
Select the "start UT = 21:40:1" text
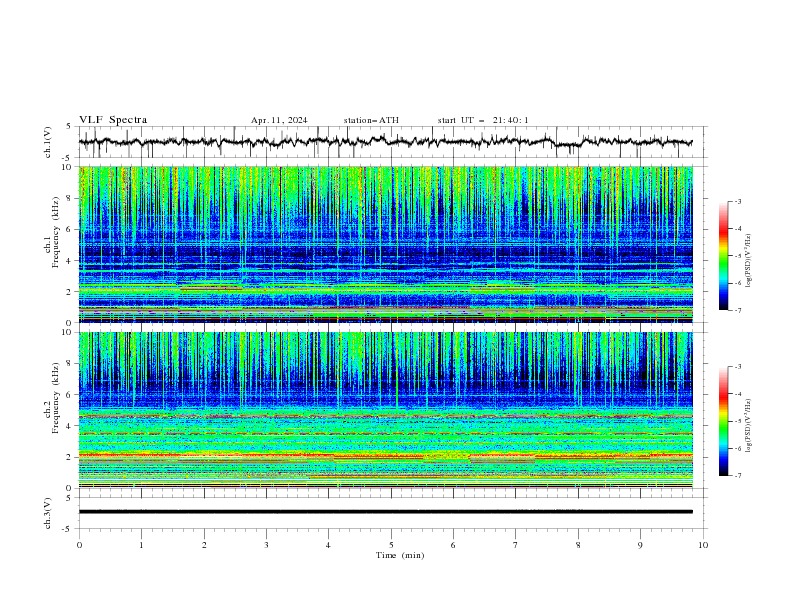tap(483, 120)
